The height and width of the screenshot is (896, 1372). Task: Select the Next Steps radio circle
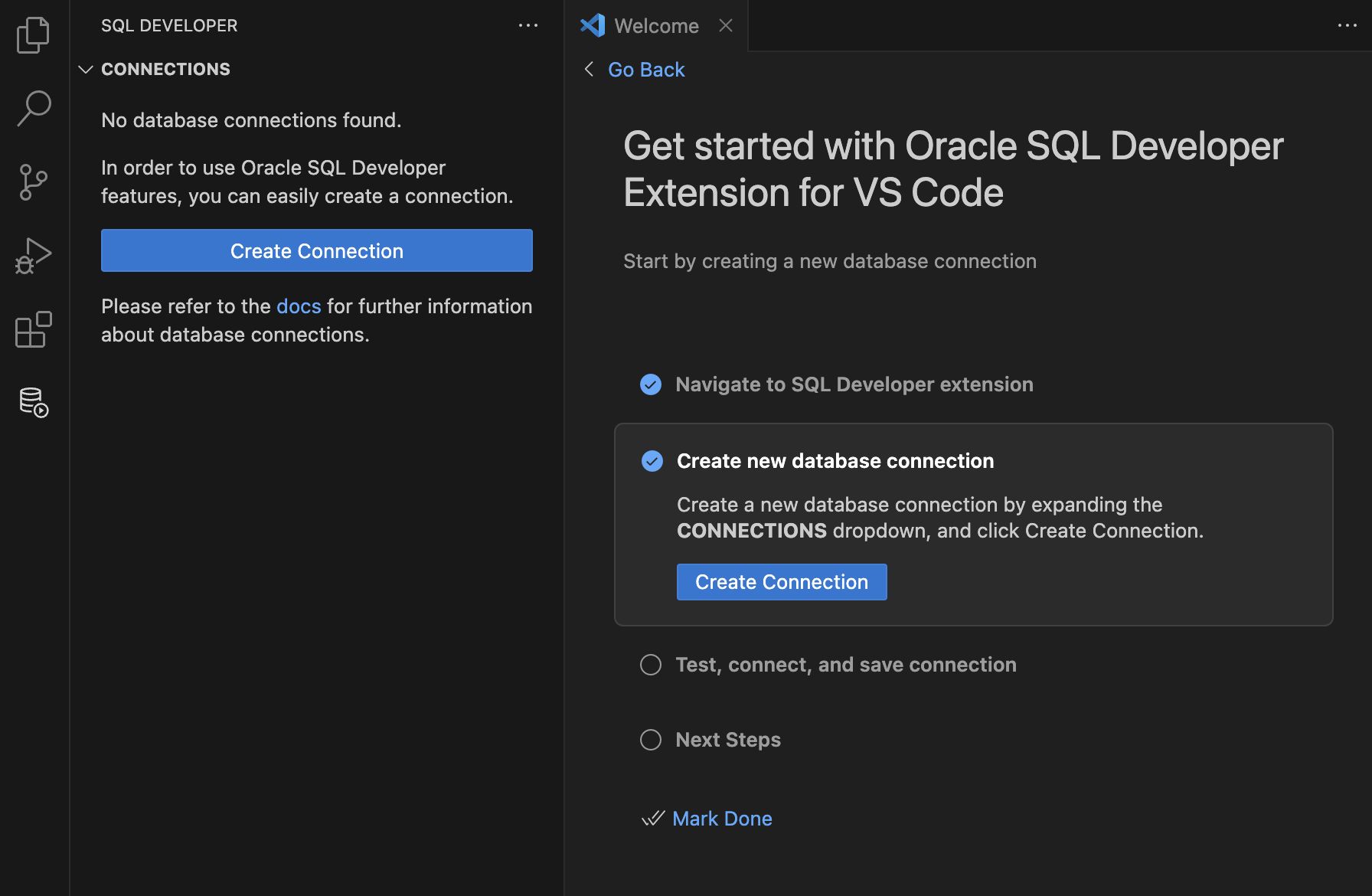tap(650, 739)
